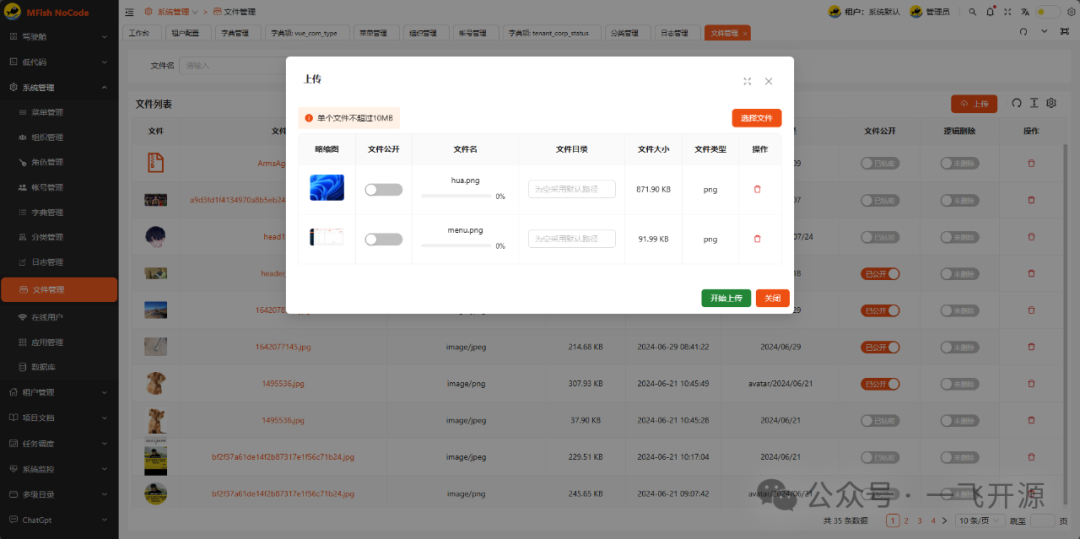Expand the upload dialog to fullscreen
This screenshot has width=1080, height=539.
[747, 81]
